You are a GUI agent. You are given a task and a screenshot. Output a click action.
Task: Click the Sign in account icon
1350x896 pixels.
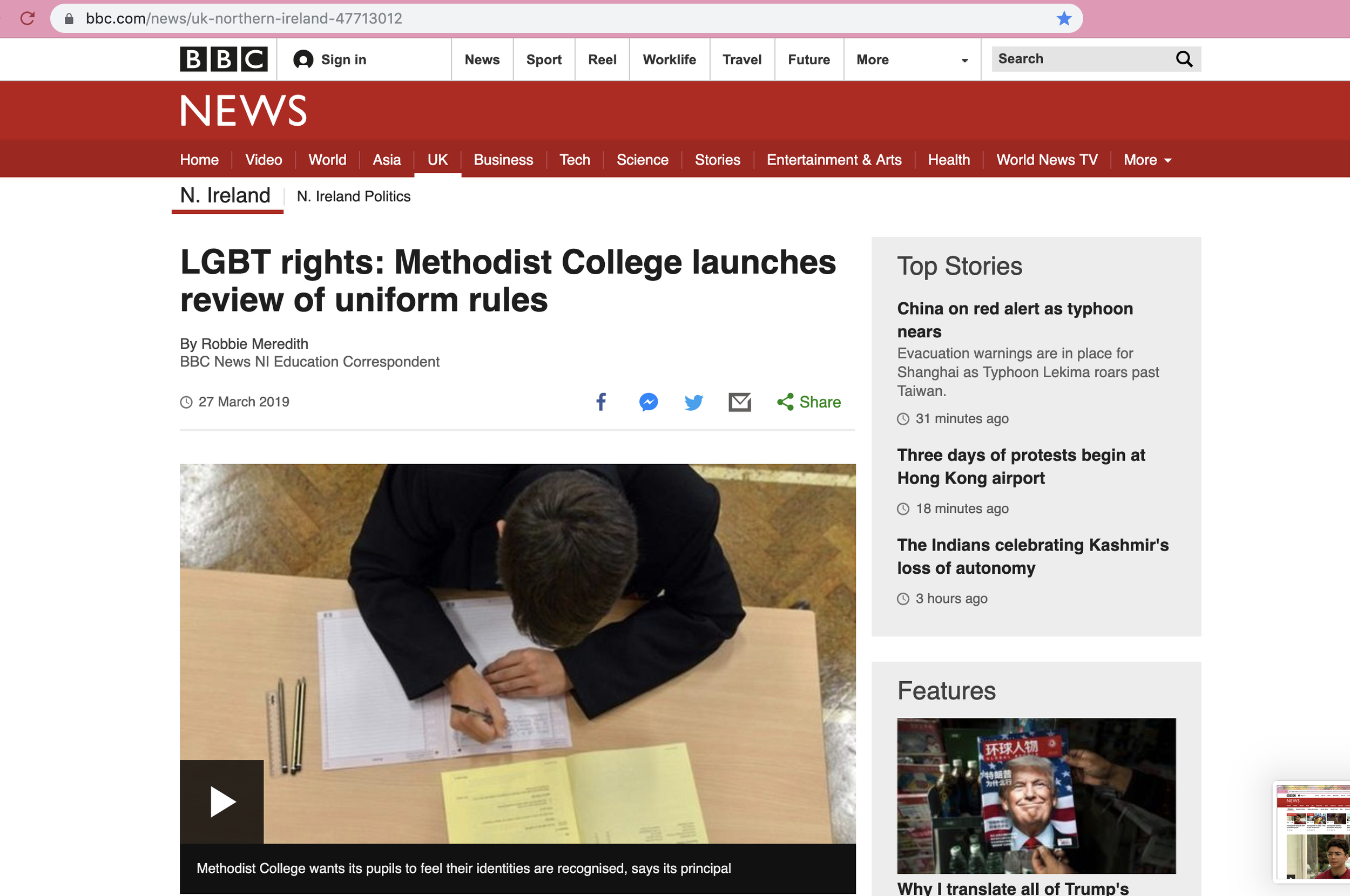303,59
